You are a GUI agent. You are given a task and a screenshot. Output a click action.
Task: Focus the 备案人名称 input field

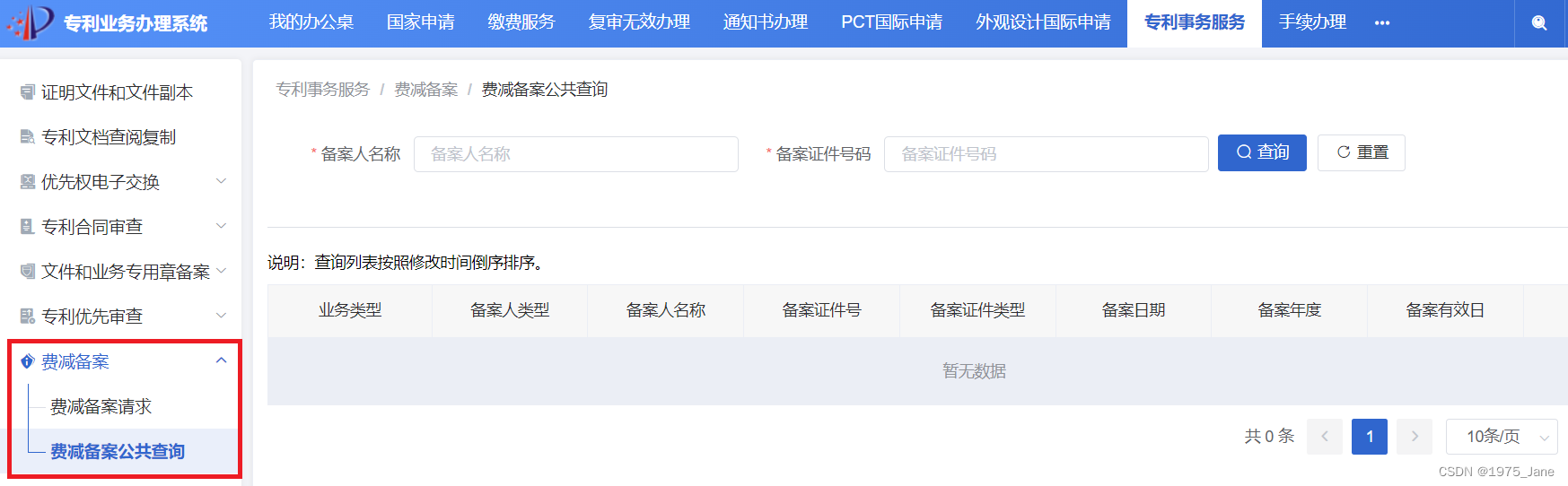[x=576, y=154]
